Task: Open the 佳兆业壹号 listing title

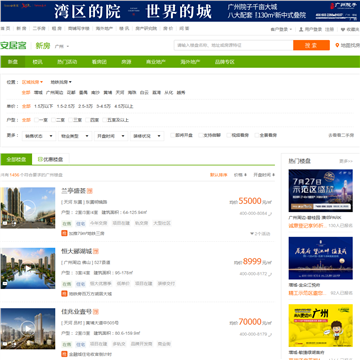Action: pos(77,312)
